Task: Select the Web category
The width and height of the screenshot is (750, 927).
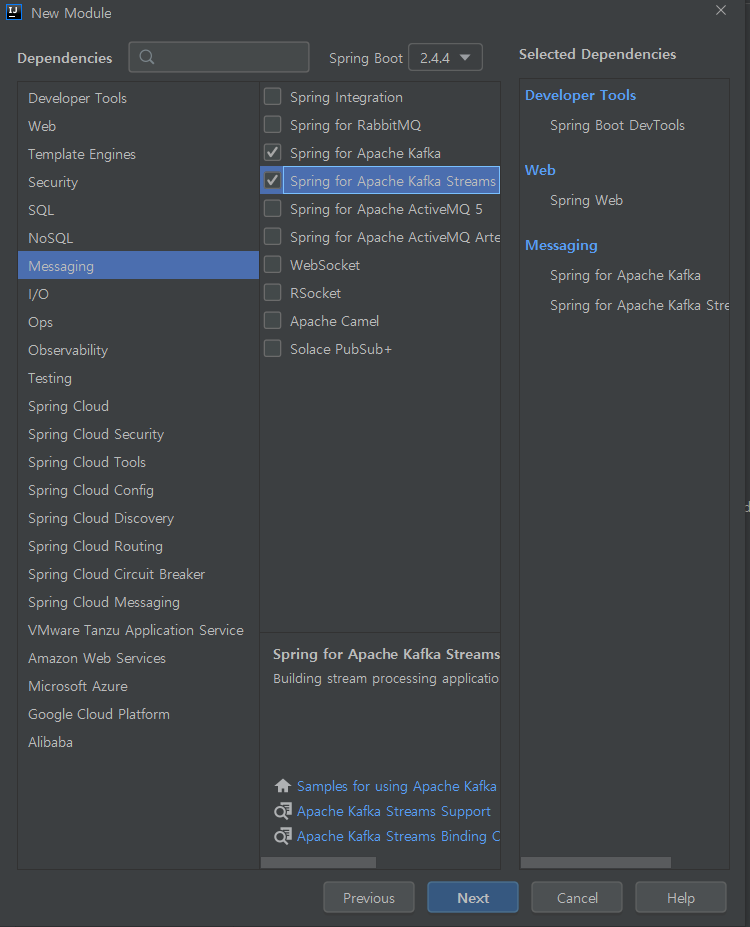Action: [138, 126]
